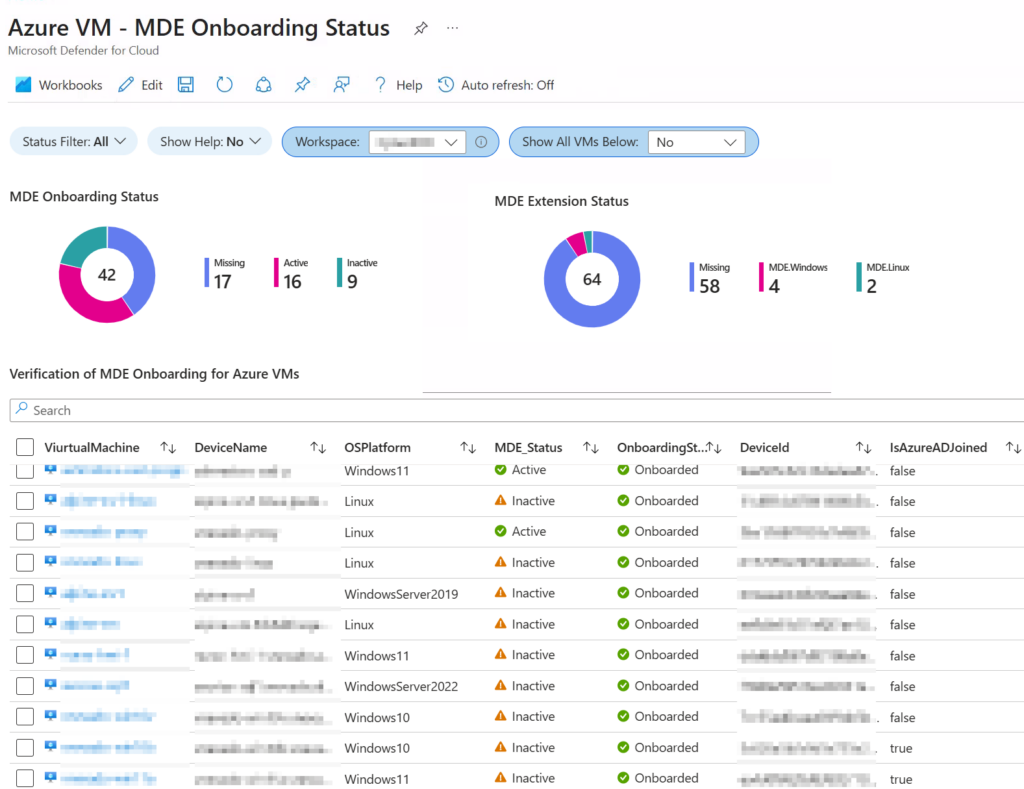Click the feedback person icon in toolbar

pyautogui.click(x=342, y=85)
